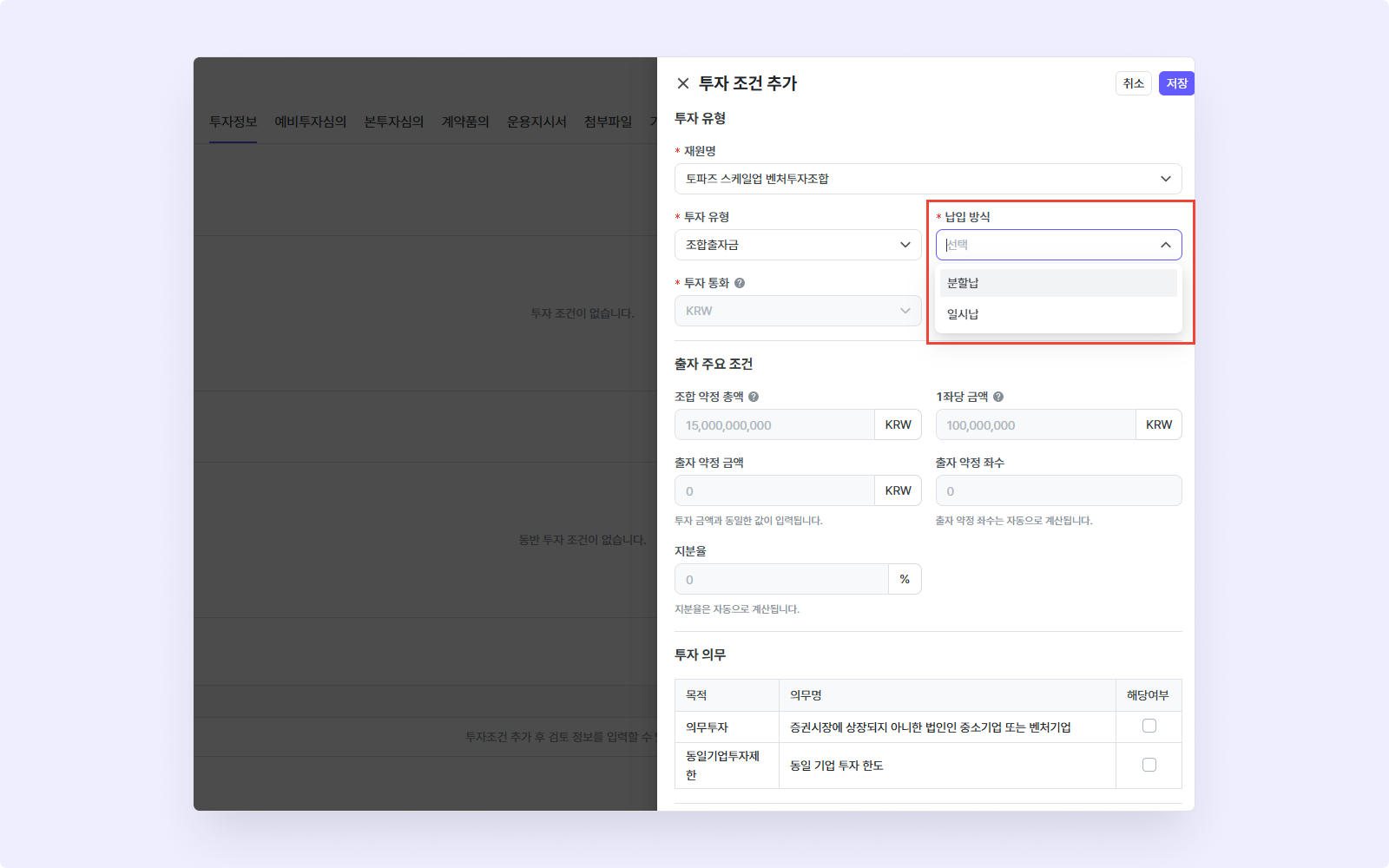Image resolution: width=1389 pixels, height=868 pixels.
Task: Click the 투자 조건이 없습니다 message
Action: pos(583,313)
